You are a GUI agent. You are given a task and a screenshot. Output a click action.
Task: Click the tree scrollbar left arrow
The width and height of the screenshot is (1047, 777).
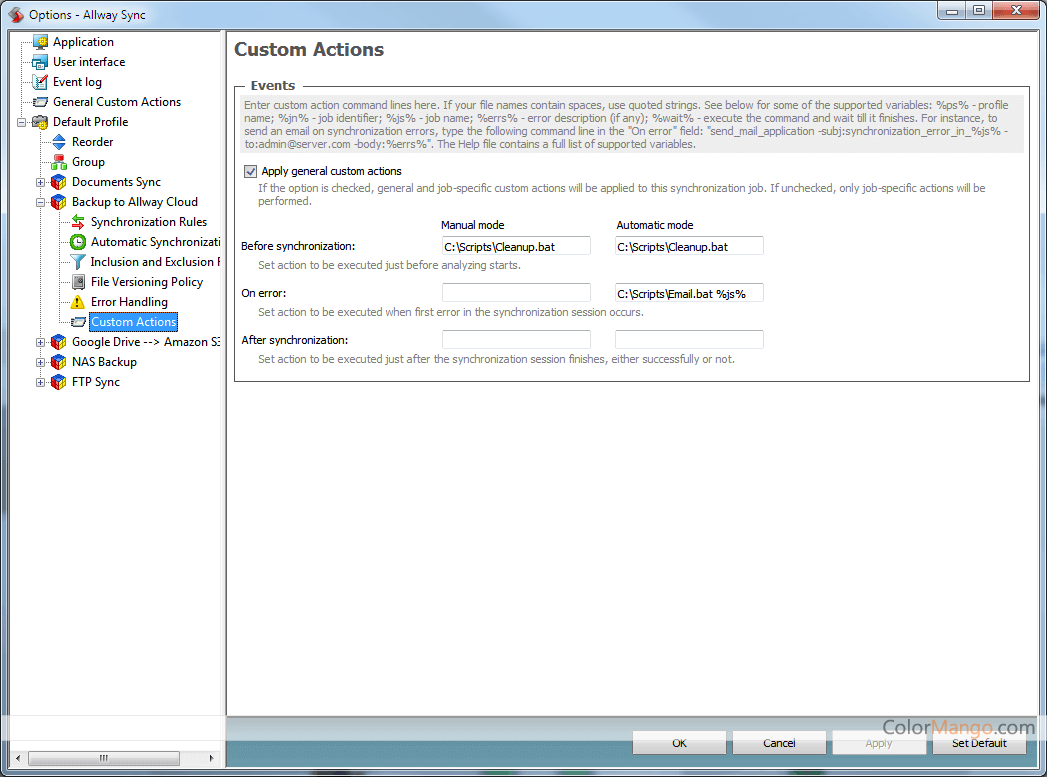(x=18, y=758)
